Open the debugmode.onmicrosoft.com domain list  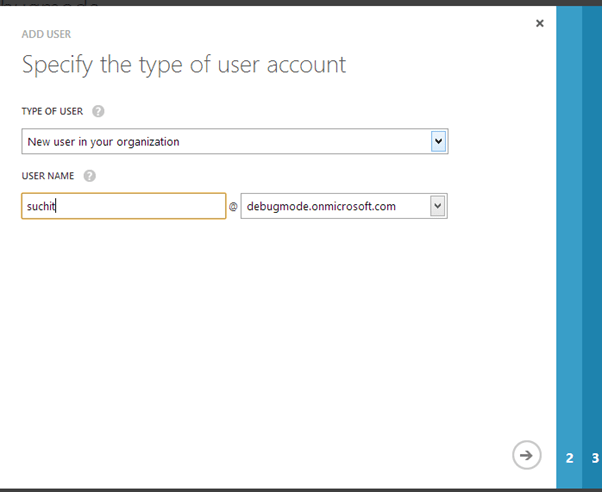(x=334, y=206)
